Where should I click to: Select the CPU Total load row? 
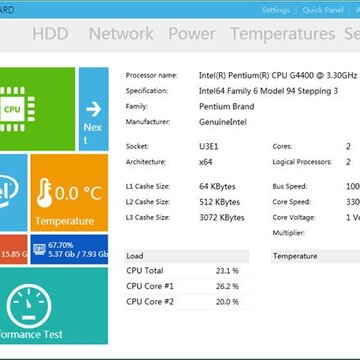tap(187, 271)
